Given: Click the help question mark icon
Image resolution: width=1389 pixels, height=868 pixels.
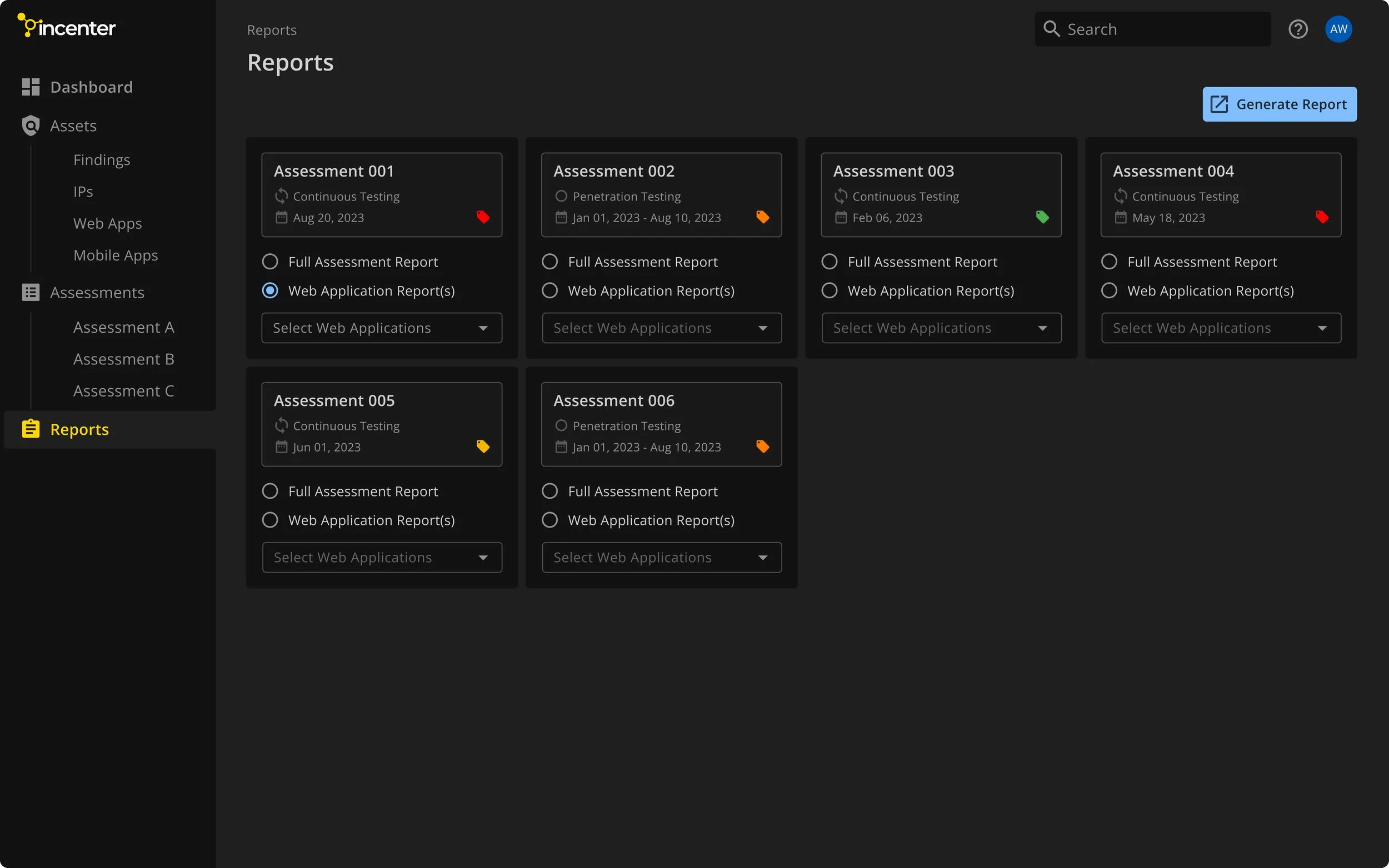Looking at the screenshot, I should coord(1298,29).
